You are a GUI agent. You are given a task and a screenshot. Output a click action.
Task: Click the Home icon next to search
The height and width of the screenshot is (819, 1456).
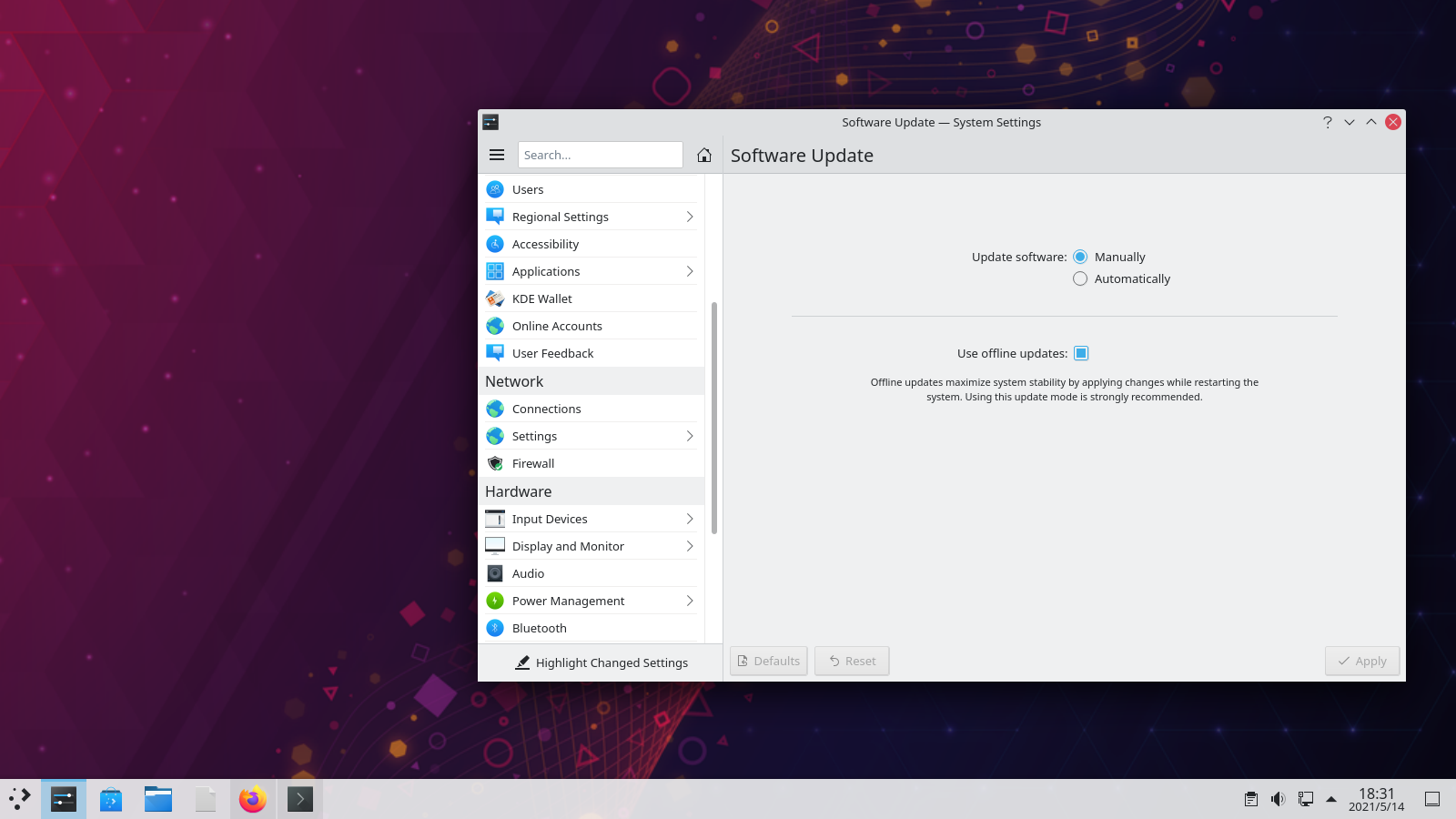[x=703, y=155]
